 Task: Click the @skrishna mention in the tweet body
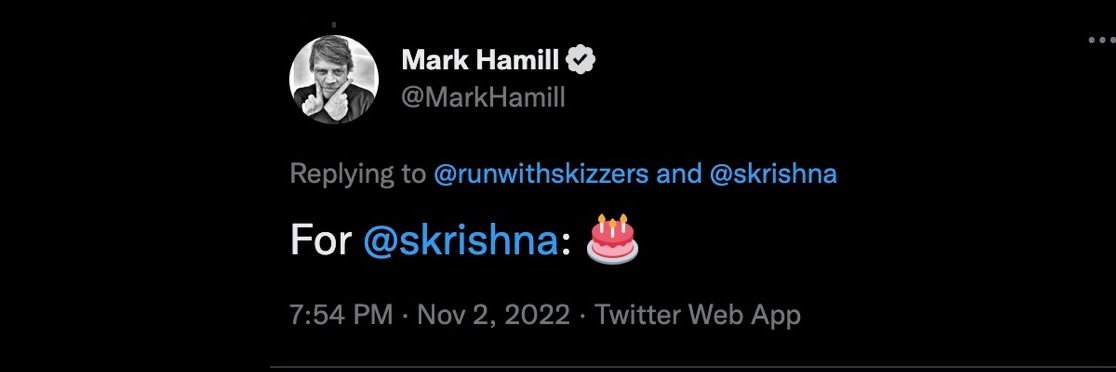[460, 241]
